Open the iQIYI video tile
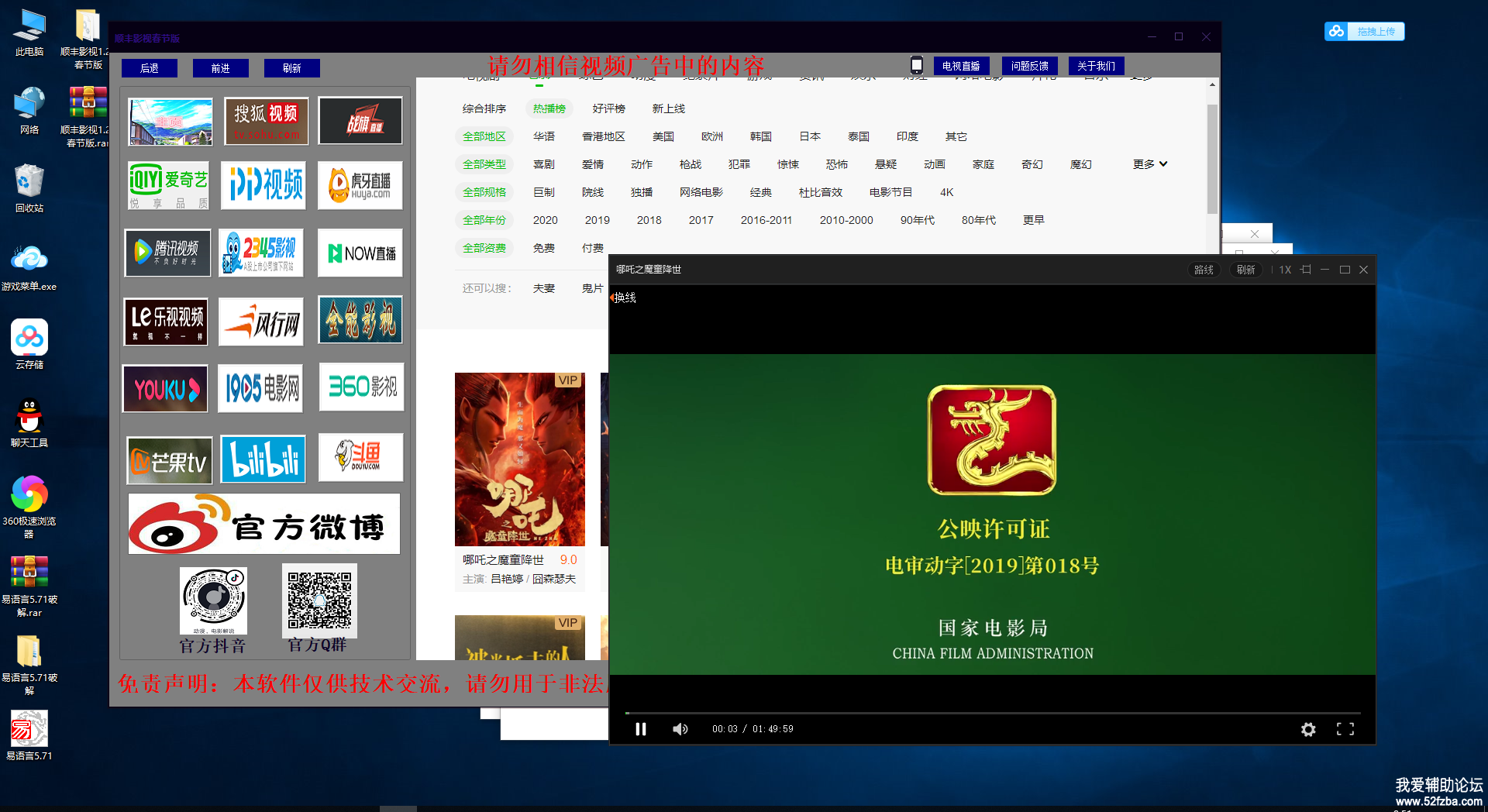1488x812 pixels. (x=170, y=186)
